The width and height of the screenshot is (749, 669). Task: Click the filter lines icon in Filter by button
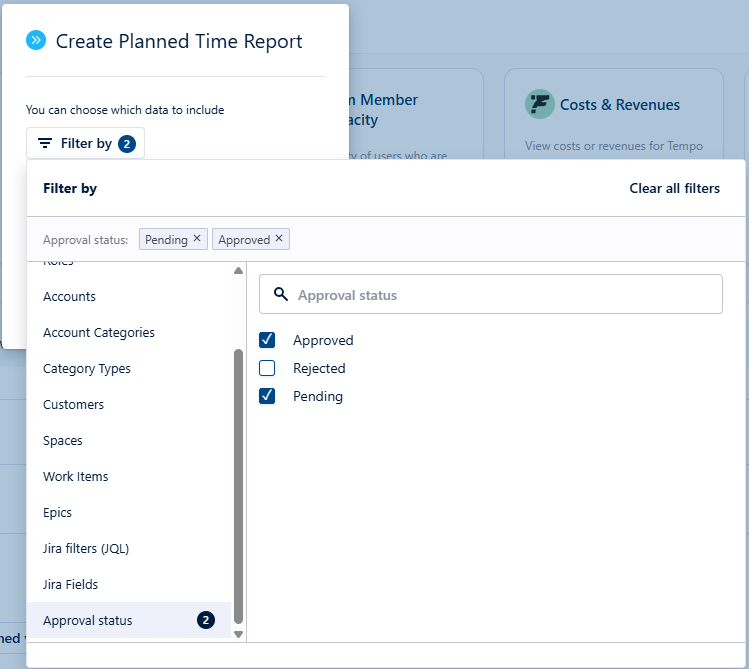pos(45,143)
